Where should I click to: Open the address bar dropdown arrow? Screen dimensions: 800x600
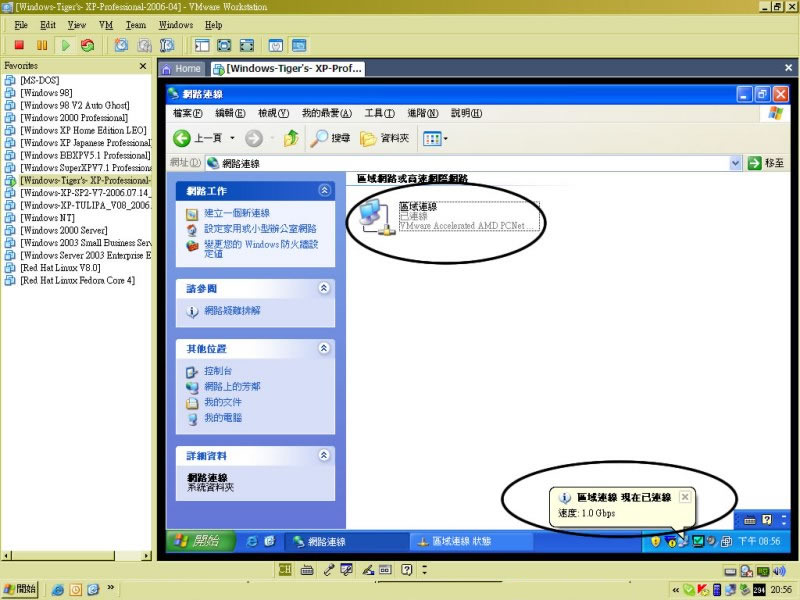pos(735,163)
